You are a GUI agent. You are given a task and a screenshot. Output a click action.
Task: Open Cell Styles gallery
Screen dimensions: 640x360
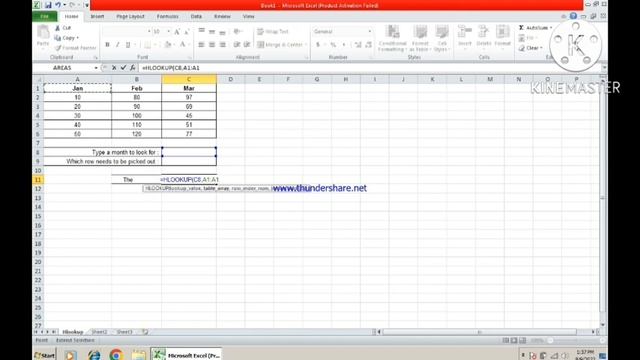442,38
